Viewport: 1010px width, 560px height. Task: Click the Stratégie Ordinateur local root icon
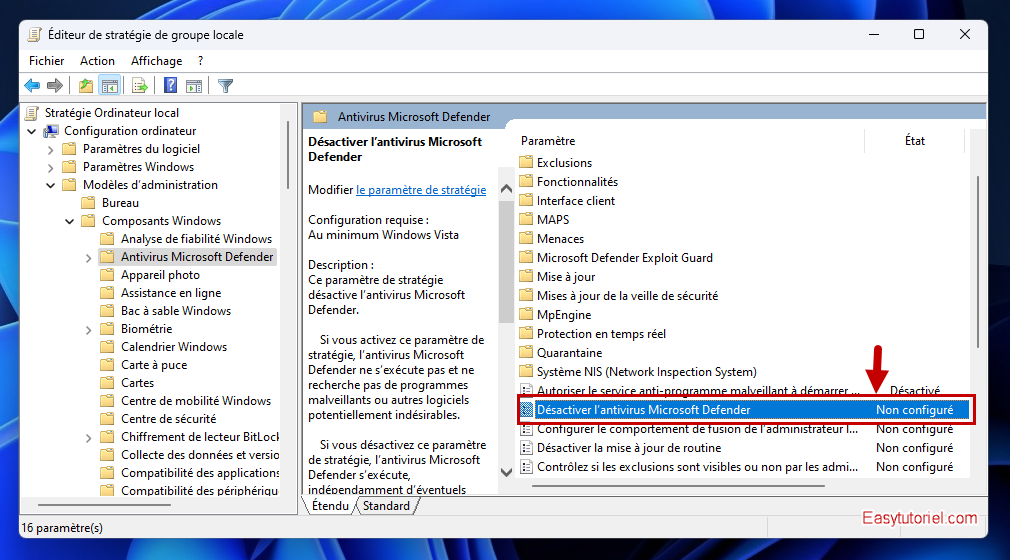point(32,113)
